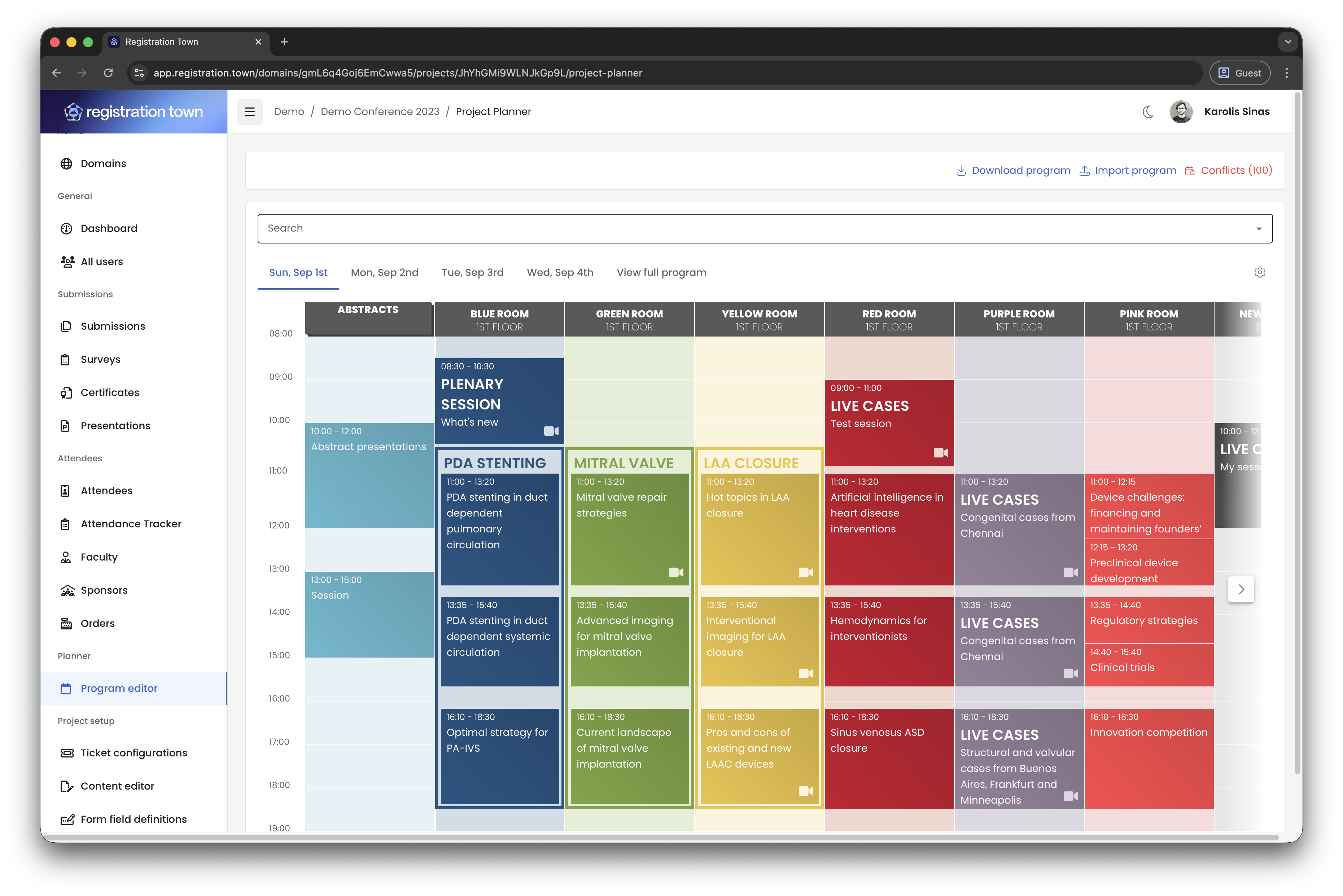Viewport: 1343px width, 896px height.
Task: Show next rooms with the right chevron
Action: (x=1241, y=589)
